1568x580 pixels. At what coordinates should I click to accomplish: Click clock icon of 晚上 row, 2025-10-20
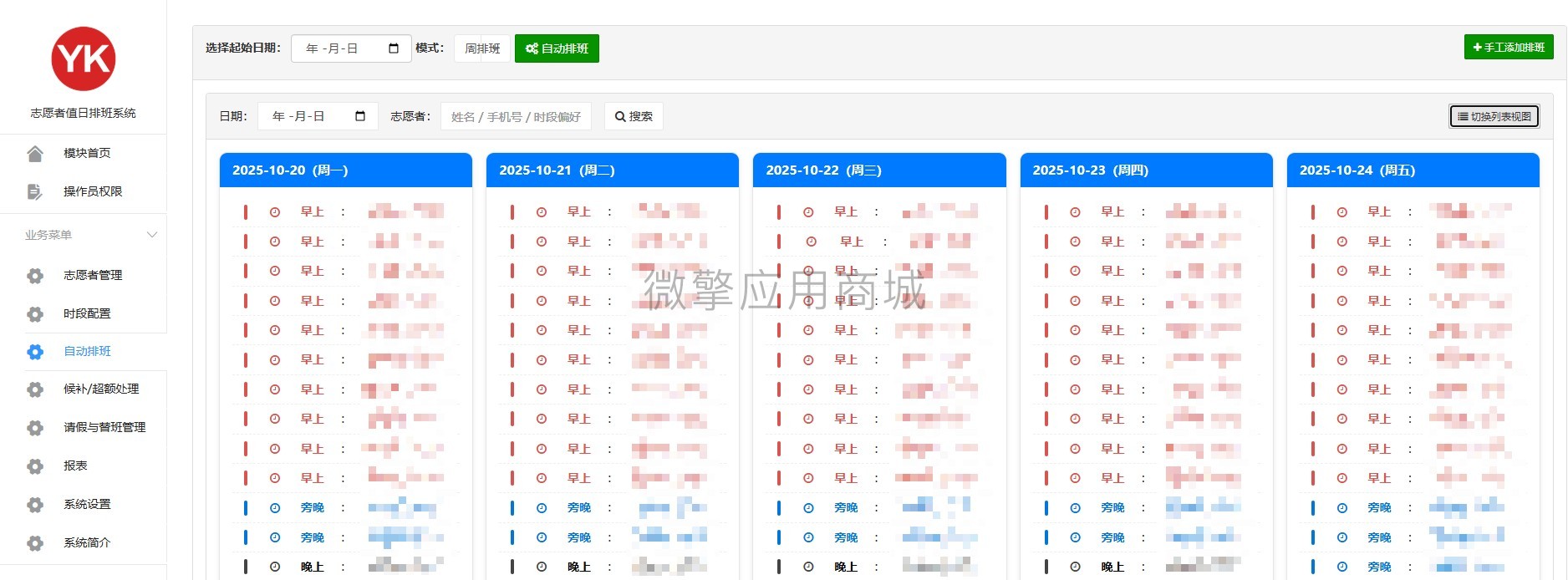coord(275,567)
